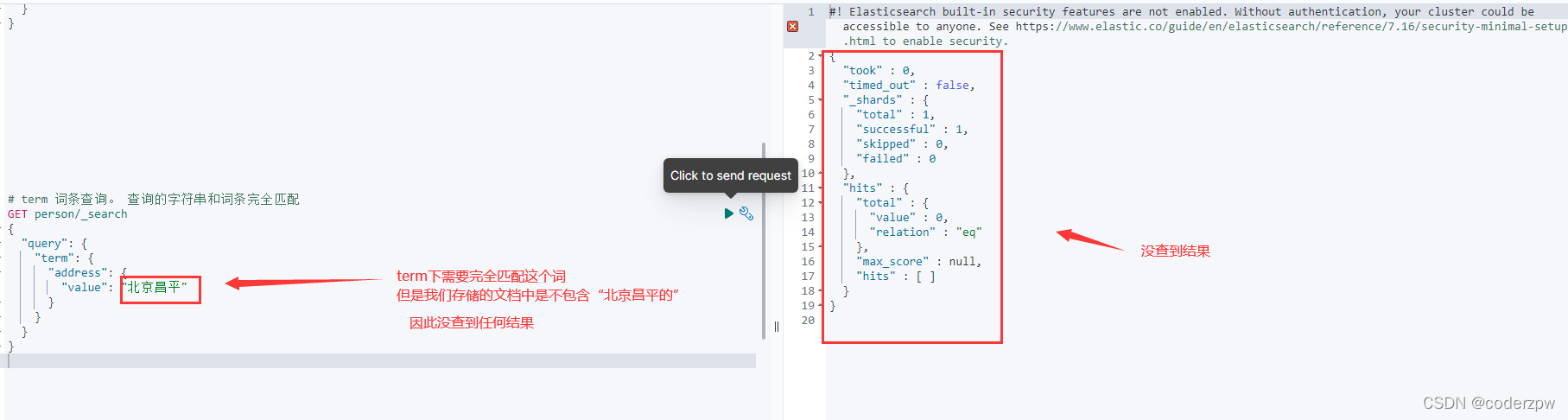Viewport: 1568px width, 420px height.
Task: Collapse the "_shards" block at line 5
Action: 821,100
